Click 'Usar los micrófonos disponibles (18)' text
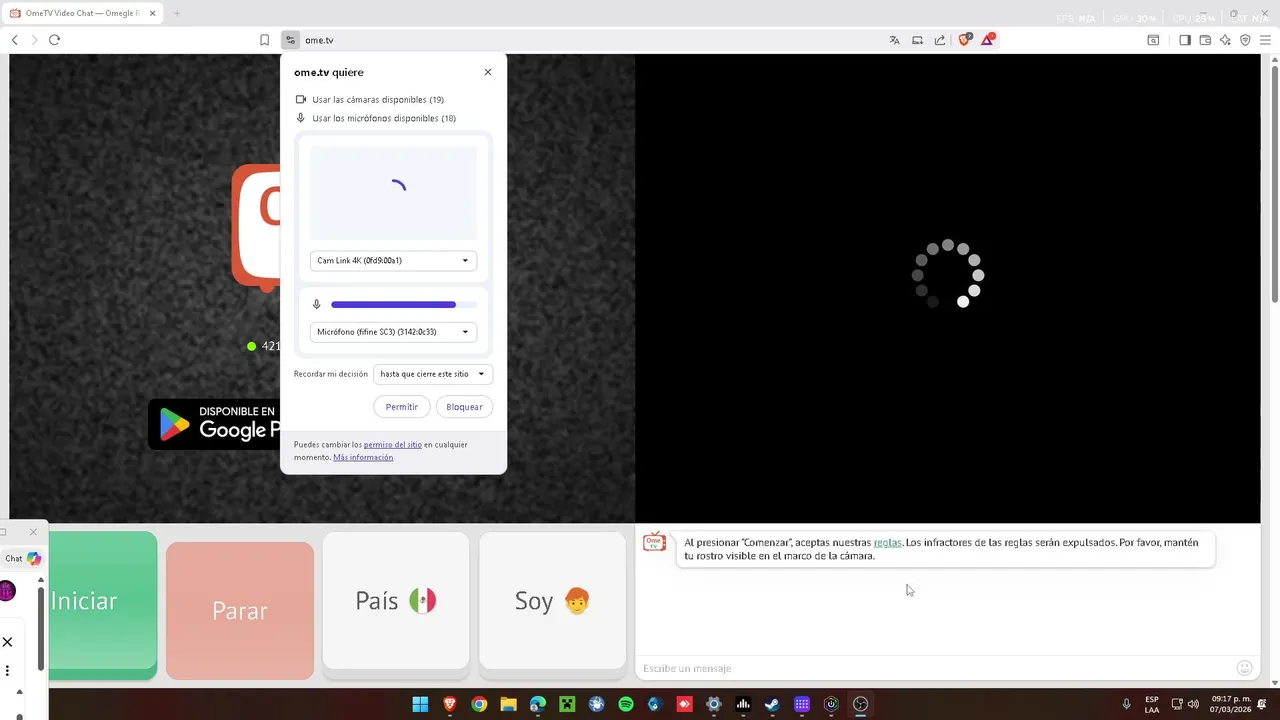 point(384,118)
